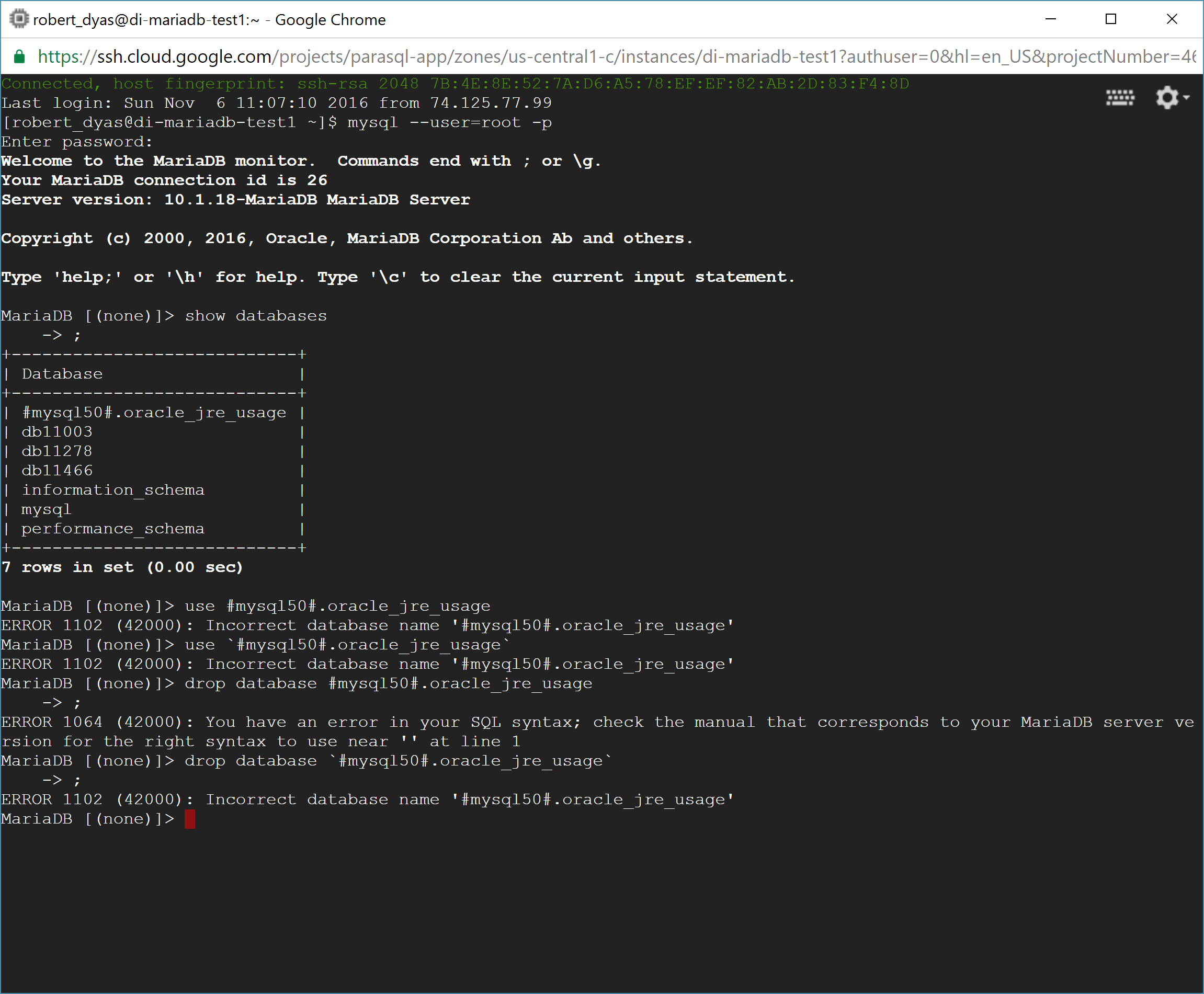Screen dimensions: 1204x994
Task: Close the SSH terminal window
Action: [1172, 19]
